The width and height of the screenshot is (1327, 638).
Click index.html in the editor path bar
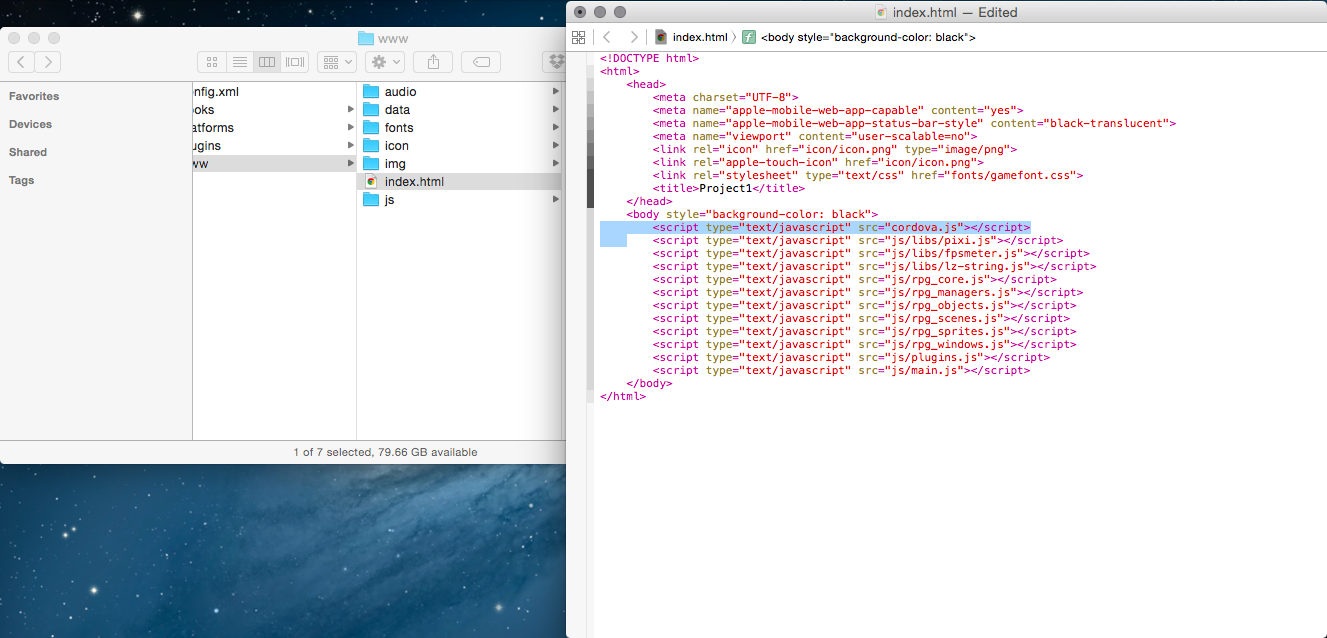[691, 37]
